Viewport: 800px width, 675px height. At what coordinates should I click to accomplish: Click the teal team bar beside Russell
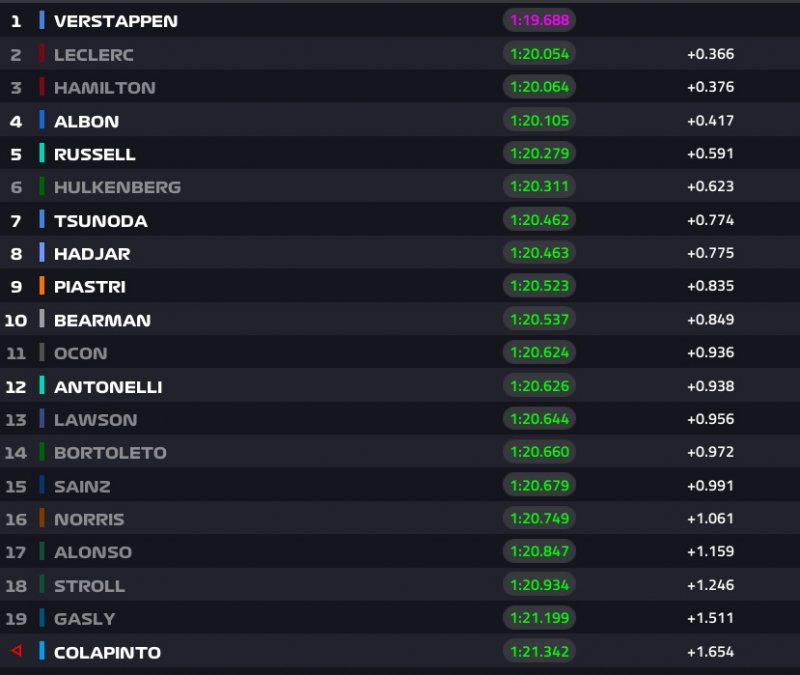(x=42, y=153)
